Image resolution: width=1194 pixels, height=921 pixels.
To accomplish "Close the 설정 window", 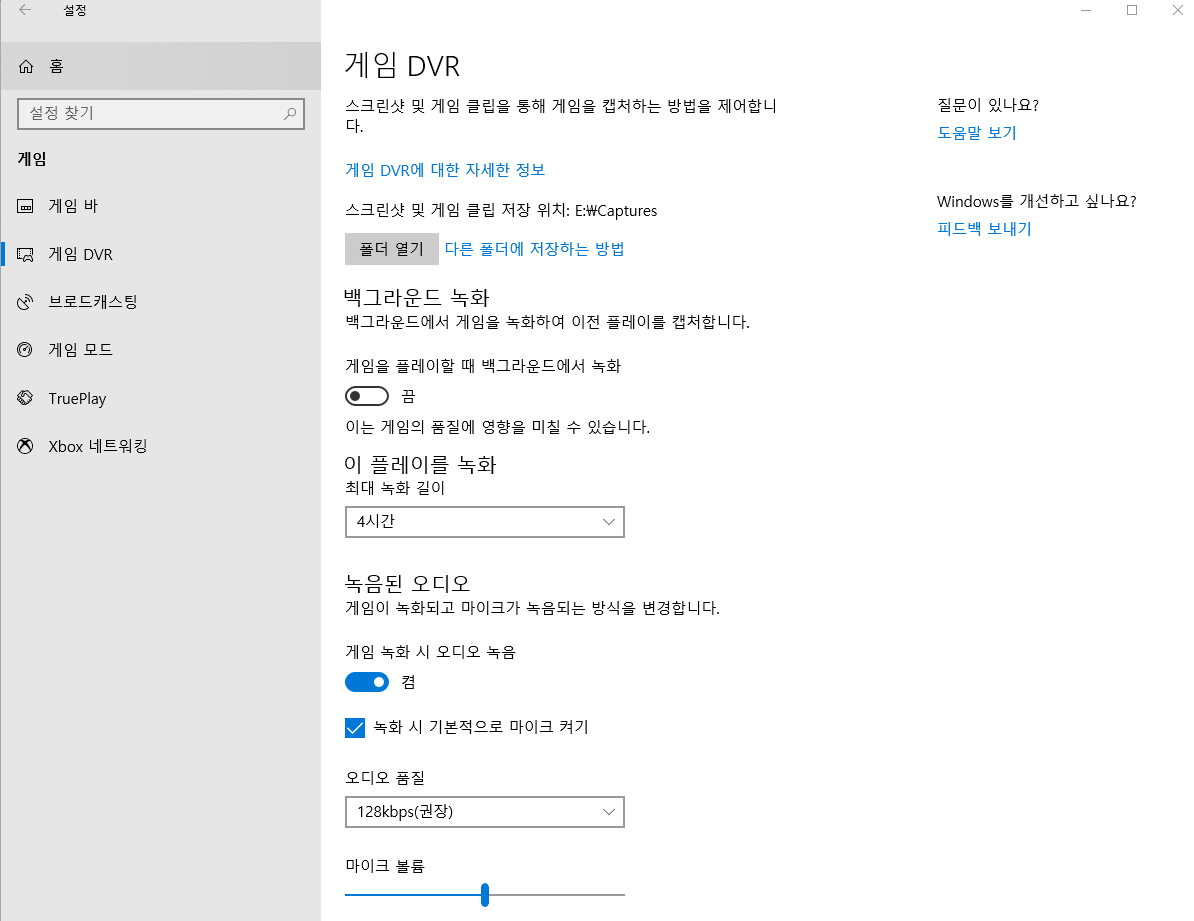I will point(1176,11).
